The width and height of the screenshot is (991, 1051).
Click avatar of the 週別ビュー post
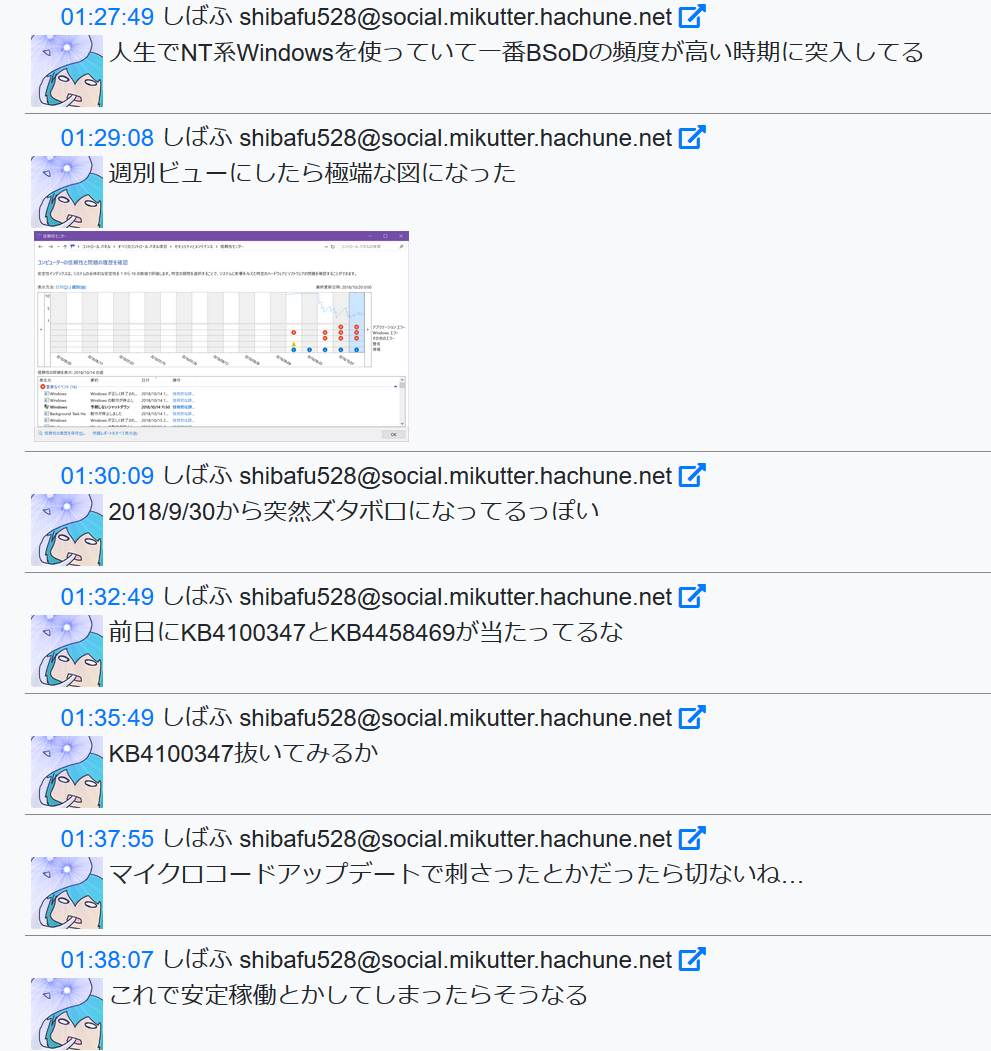tap(67, 192)
